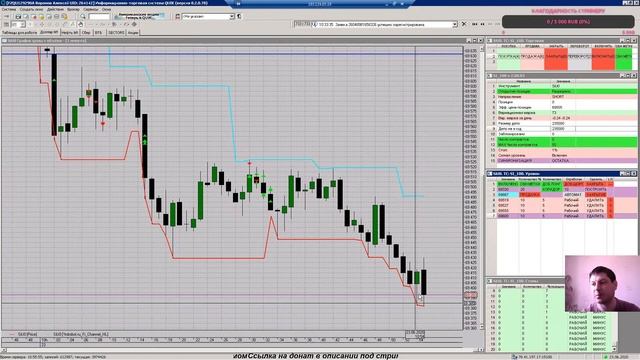The image size is (640, 360).
Task: Toggle the СИММЕТРИЯ cell in levels table
Action: coord(530,184)
